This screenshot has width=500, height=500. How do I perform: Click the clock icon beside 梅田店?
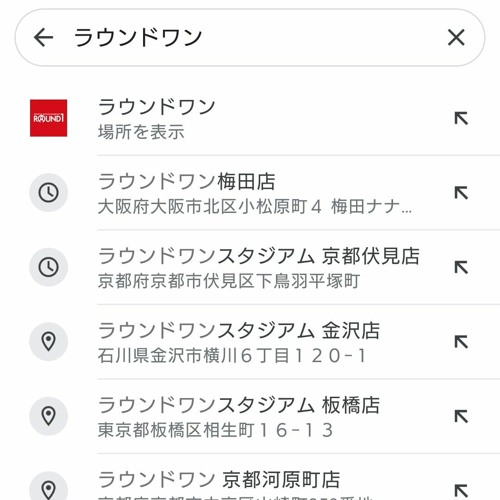[x=49, y=193]
